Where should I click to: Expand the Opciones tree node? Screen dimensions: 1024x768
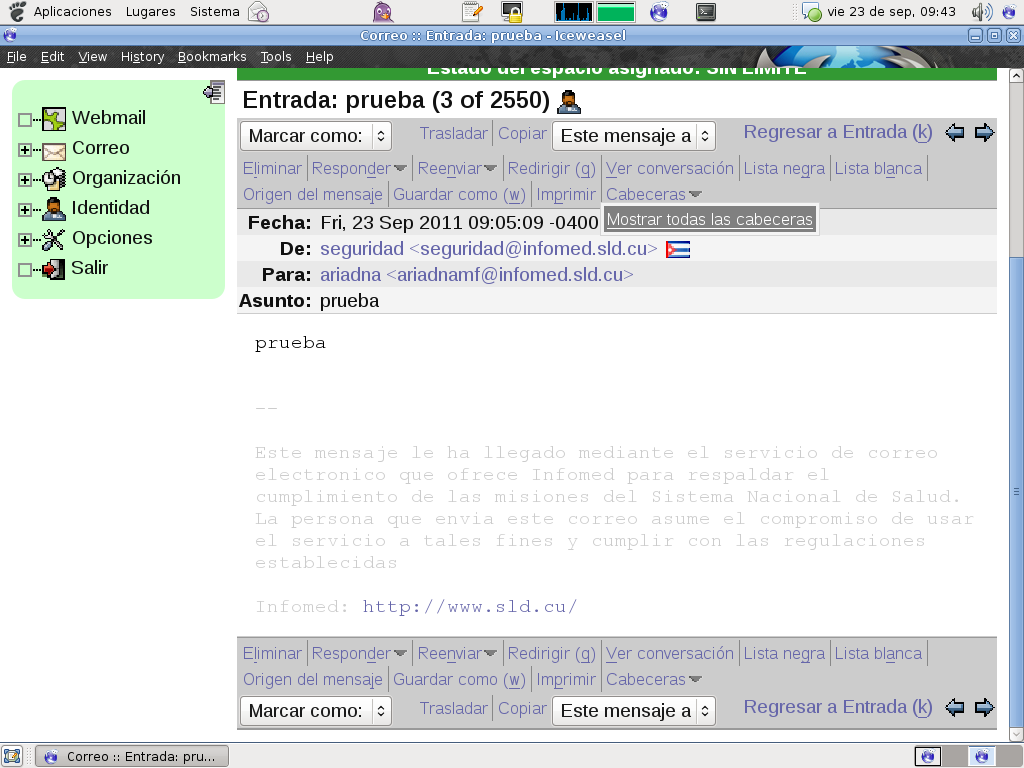click(25, 240)
